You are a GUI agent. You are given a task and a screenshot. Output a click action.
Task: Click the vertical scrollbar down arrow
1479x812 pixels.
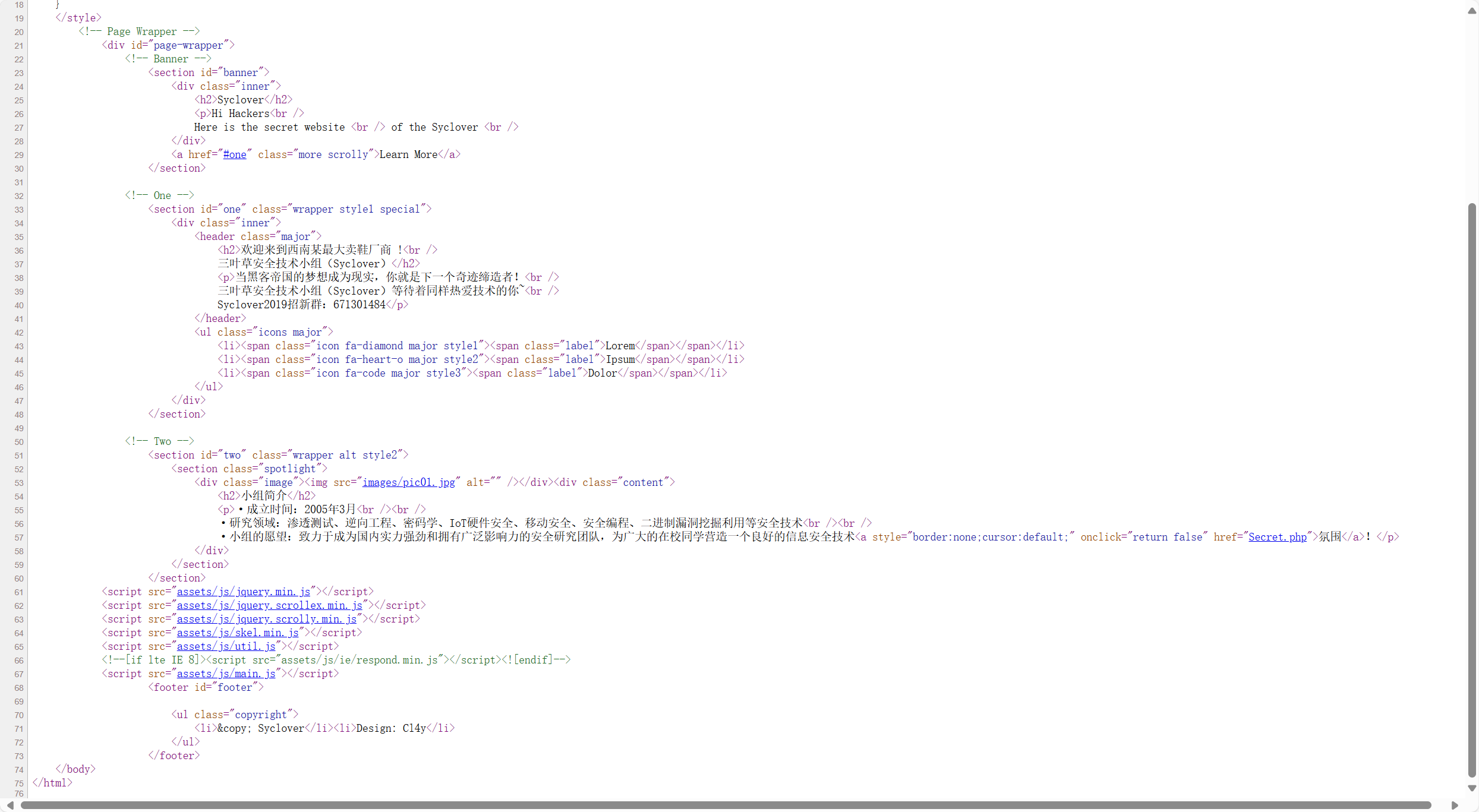(1471, 788)
